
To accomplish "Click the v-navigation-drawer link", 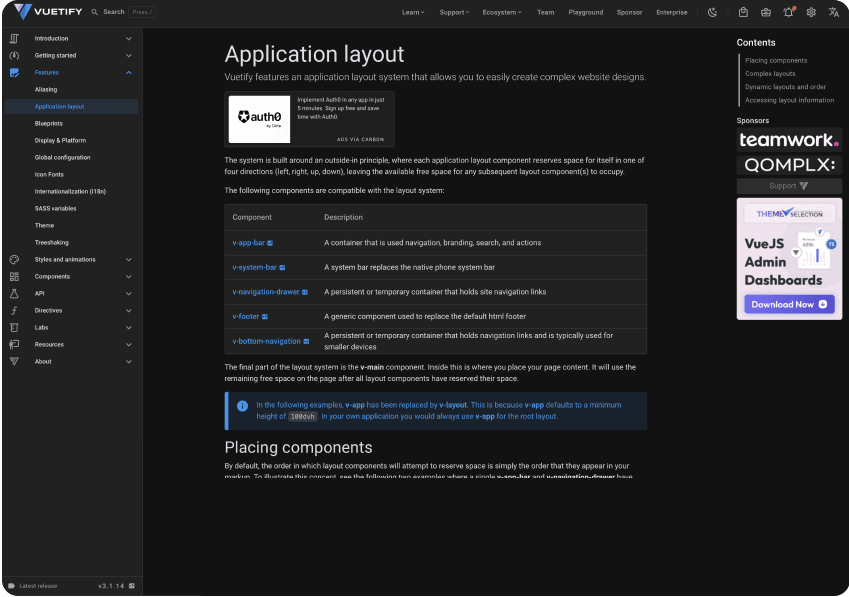I will coord(266,292).
